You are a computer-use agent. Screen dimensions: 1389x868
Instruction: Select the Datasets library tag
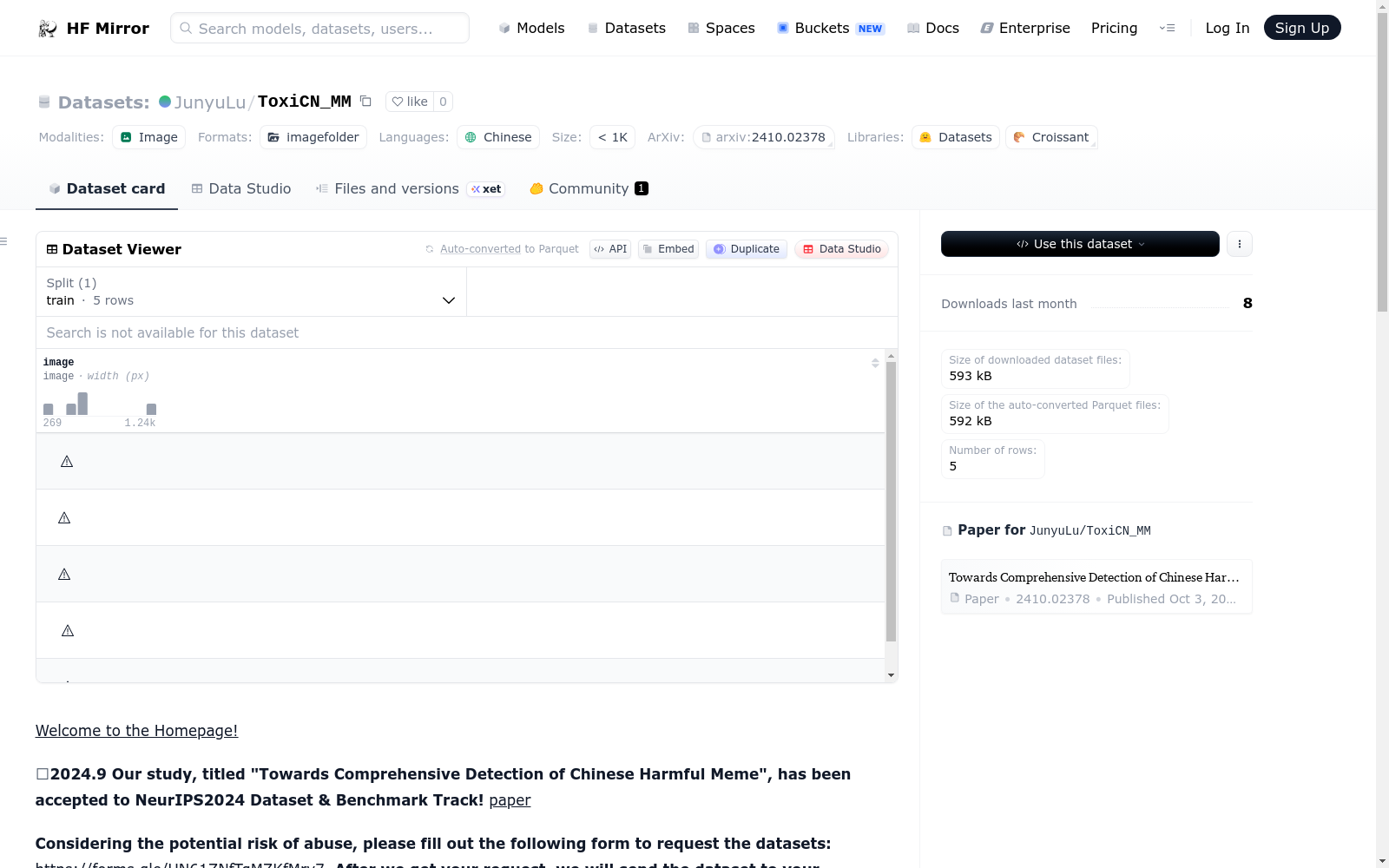point(956,137)
